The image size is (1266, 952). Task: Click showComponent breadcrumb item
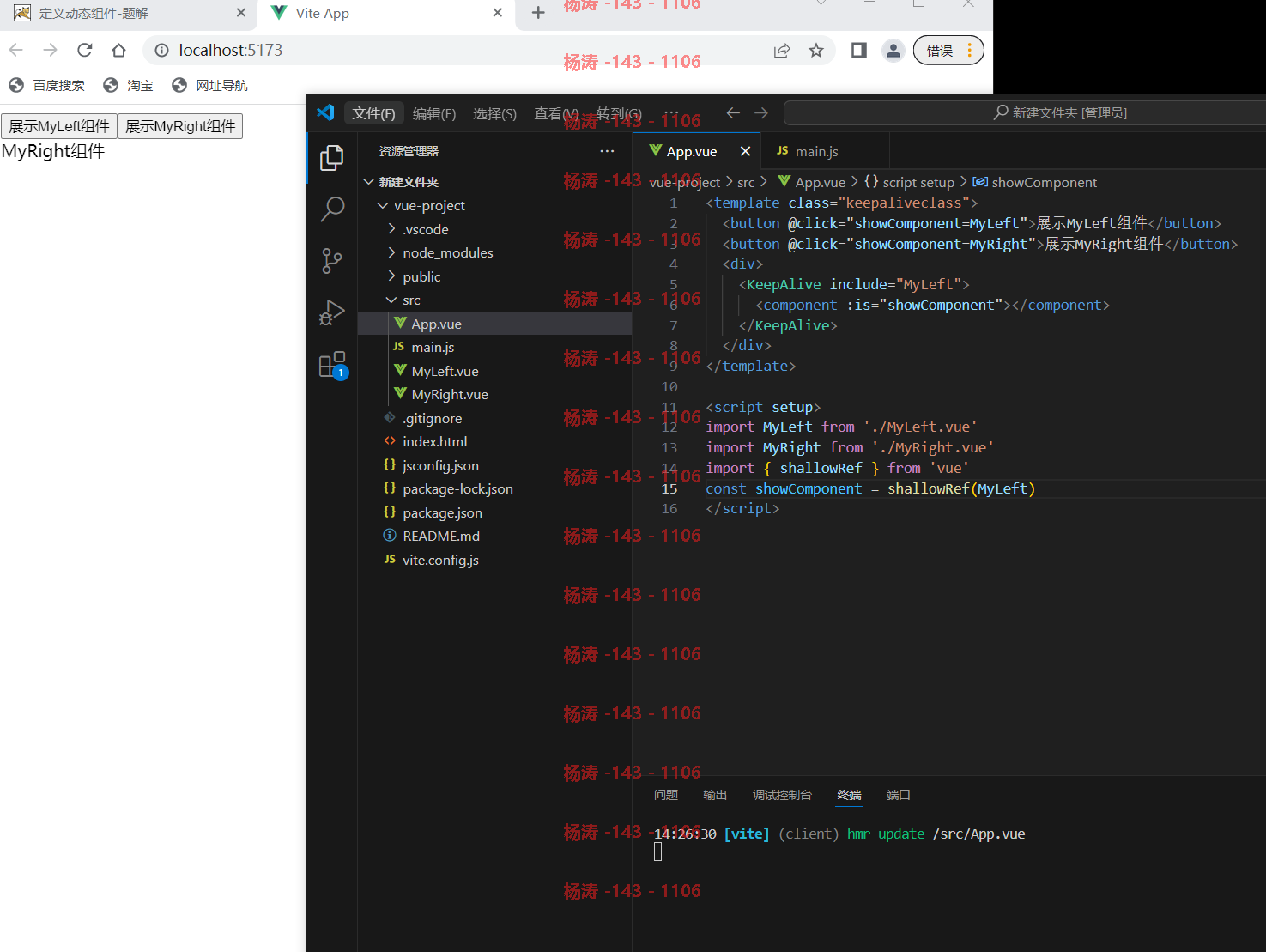point(1034,182)
